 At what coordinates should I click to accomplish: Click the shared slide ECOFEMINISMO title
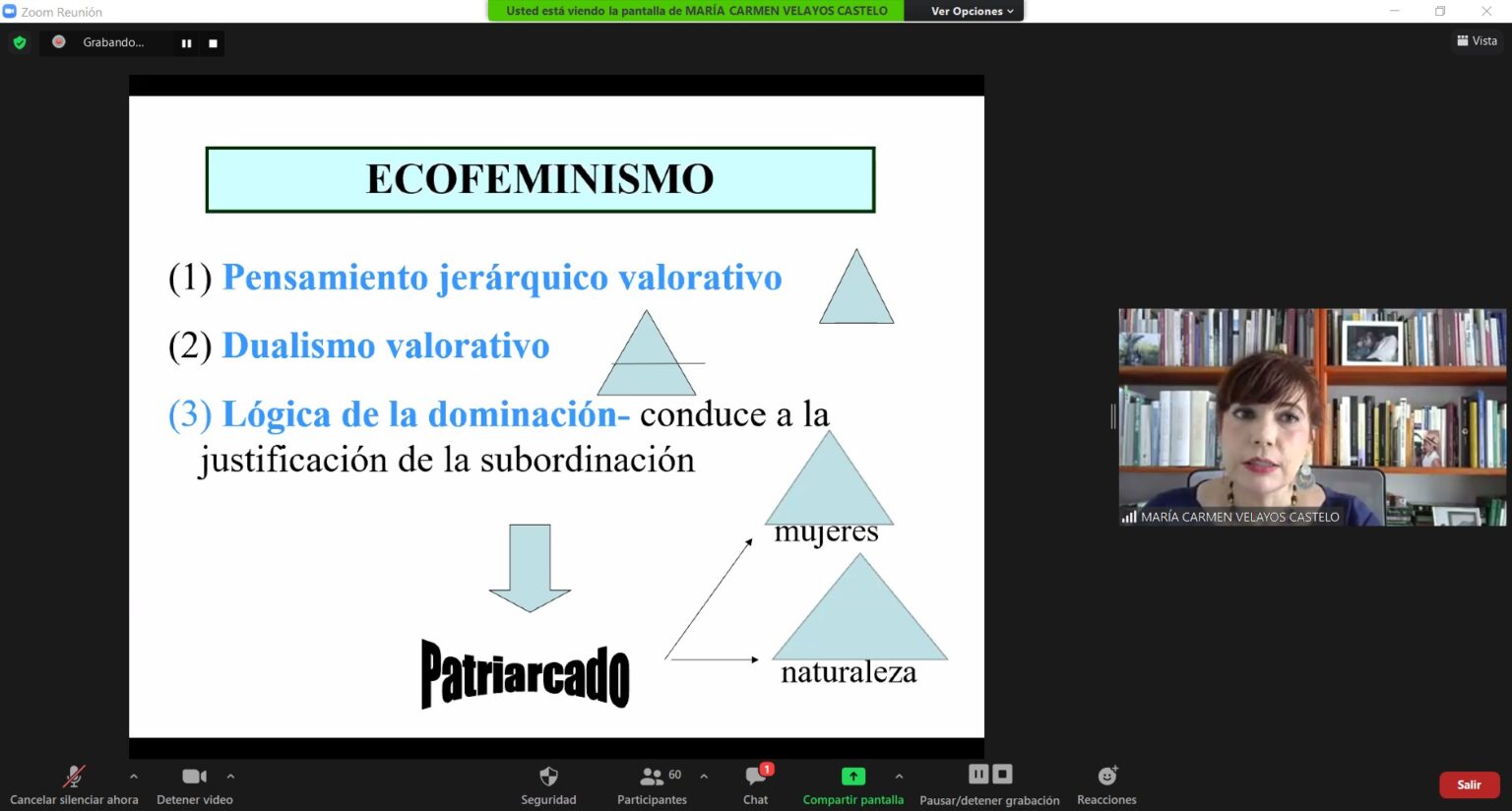point(539,179)
